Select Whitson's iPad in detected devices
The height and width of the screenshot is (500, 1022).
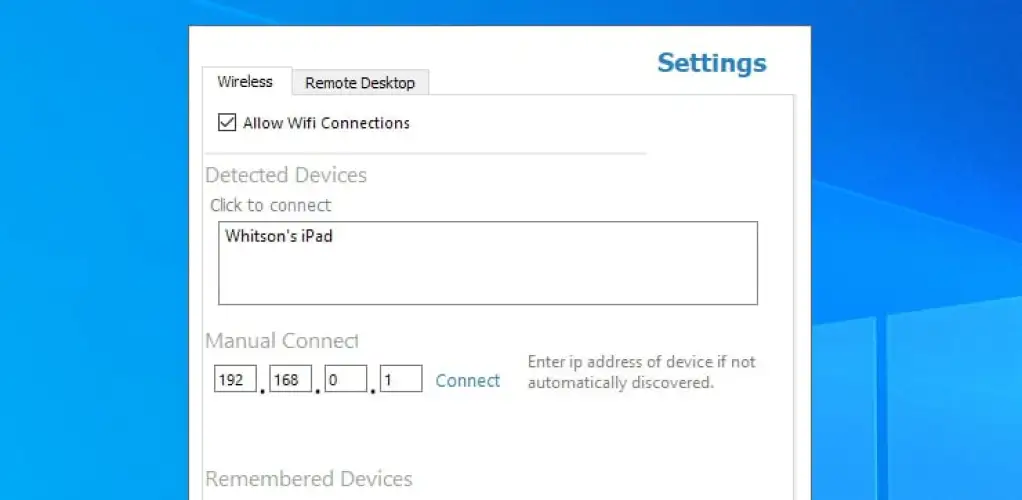coord(278,237)
